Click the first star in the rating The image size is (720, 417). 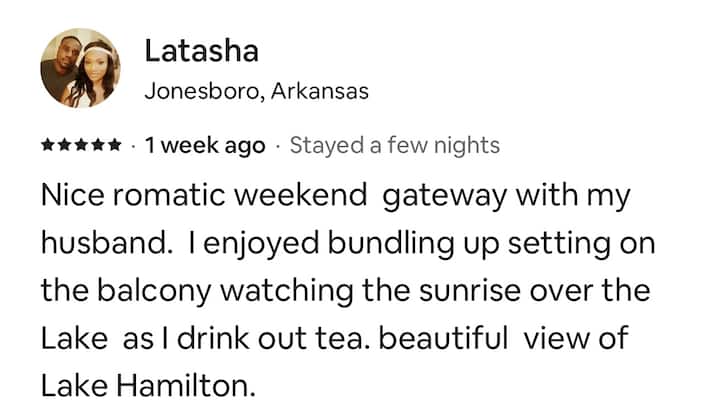point(48,146)
